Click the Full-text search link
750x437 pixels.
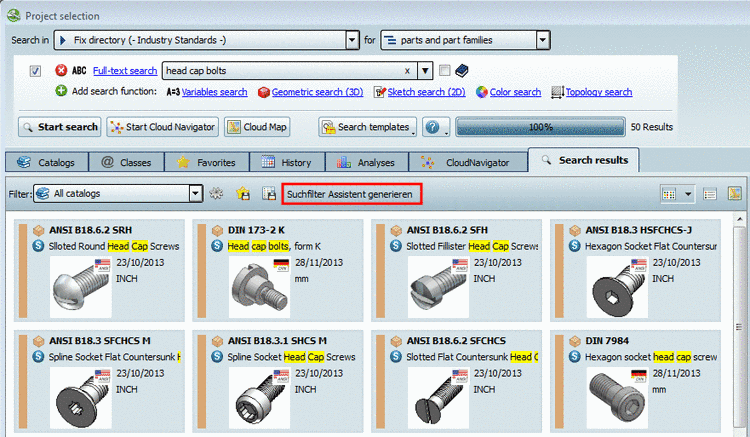click(125, 71)
